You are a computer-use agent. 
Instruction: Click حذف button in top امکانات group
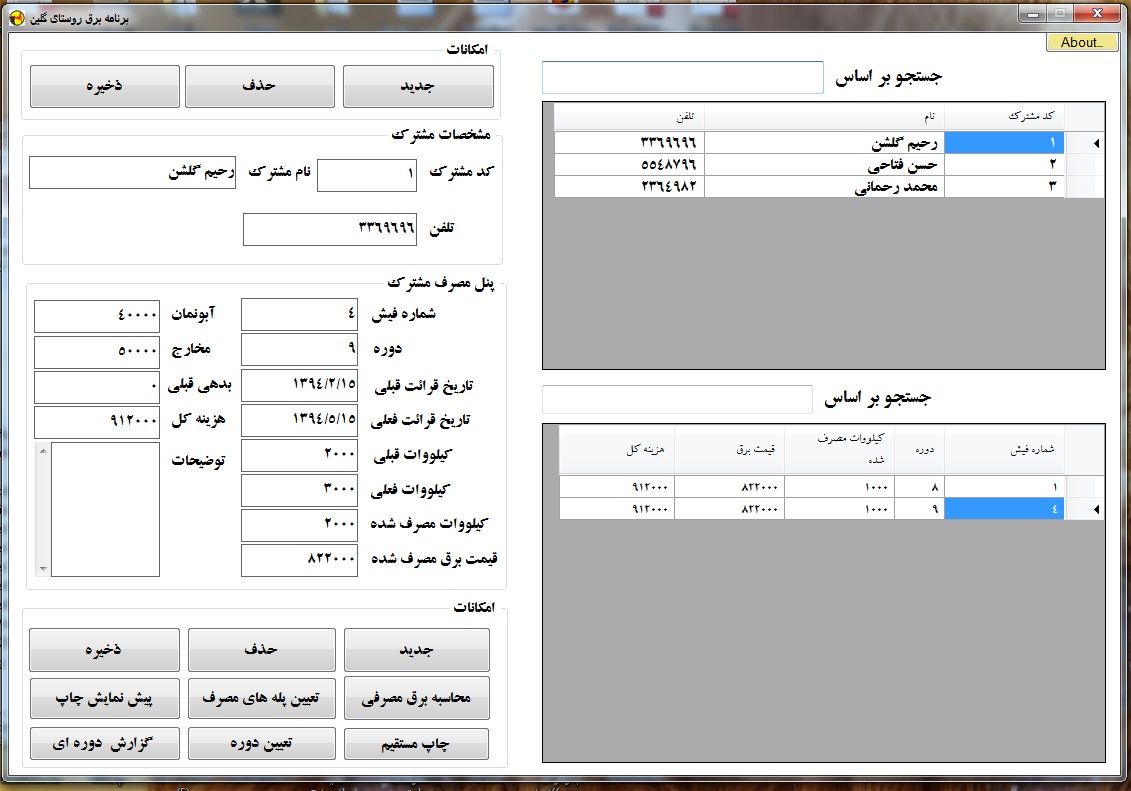tap(260, 86)
